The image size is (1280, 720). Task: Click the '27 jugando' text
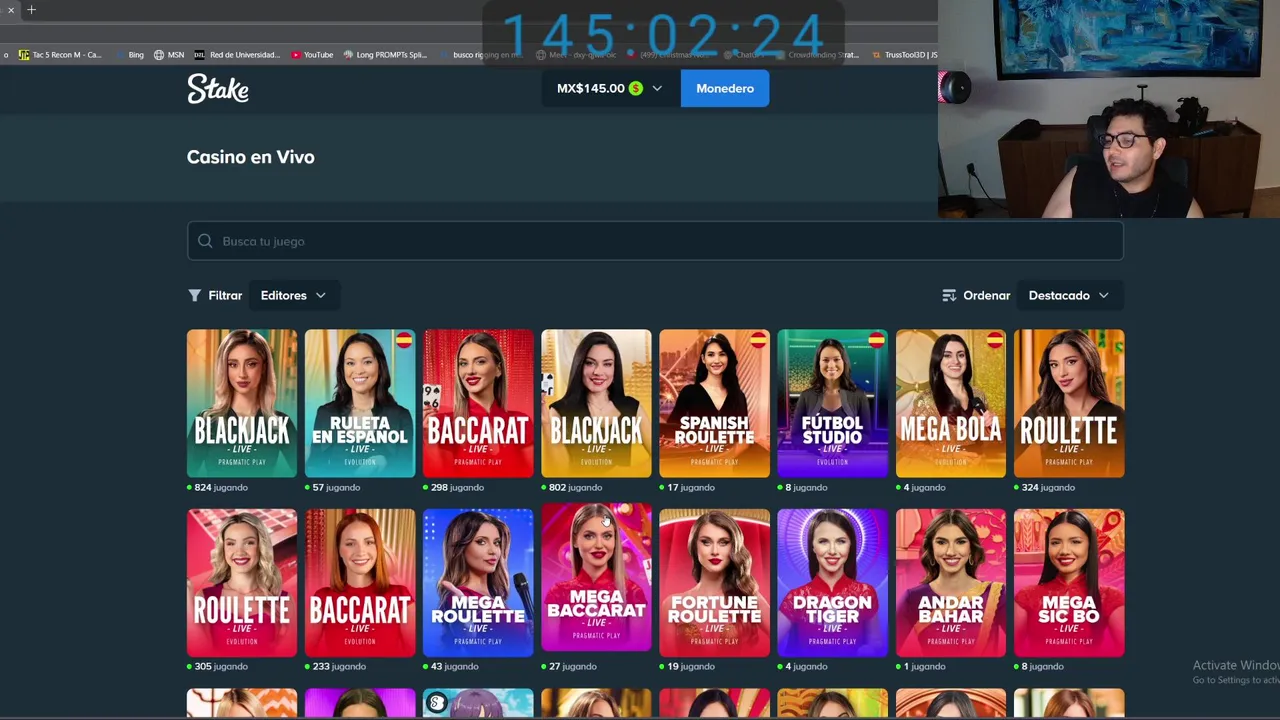coord(572,666)
